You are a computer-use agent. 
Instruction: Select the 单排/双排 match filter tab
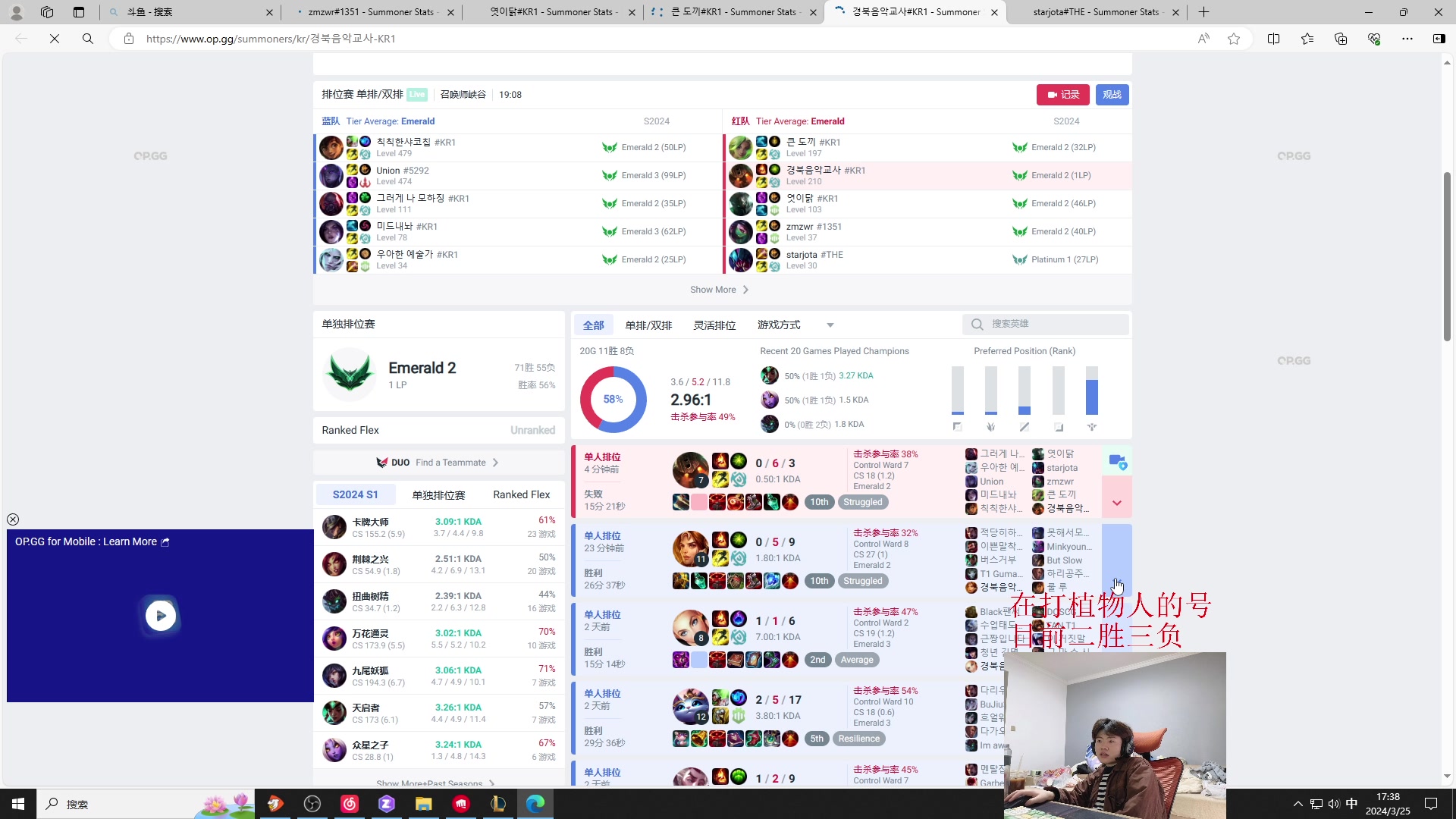click(x=648, y=325)
